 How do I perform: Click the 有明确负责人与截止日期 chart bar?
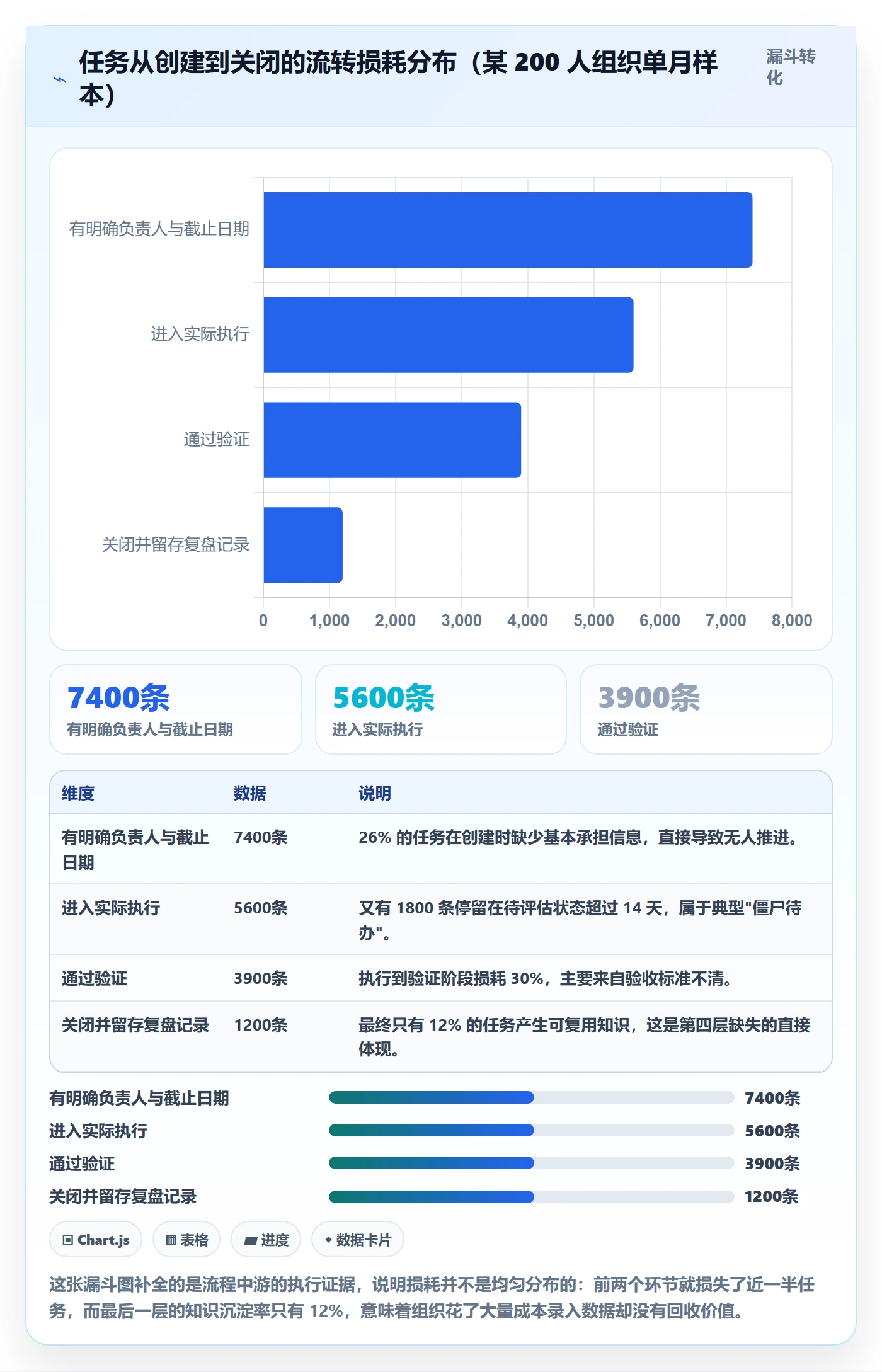508,230
